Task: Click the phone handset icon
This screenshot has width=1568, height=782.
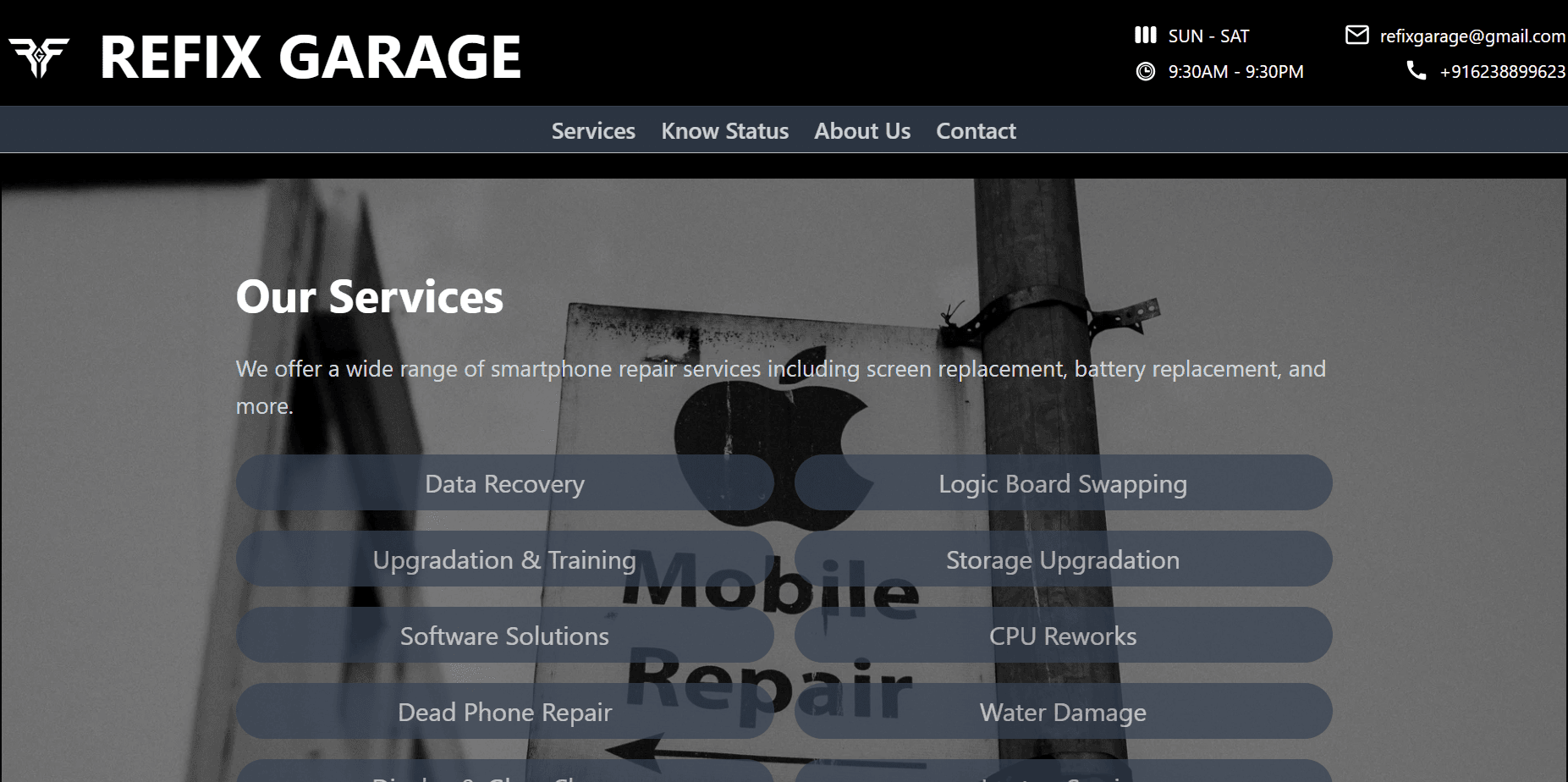Action: 1416,70
